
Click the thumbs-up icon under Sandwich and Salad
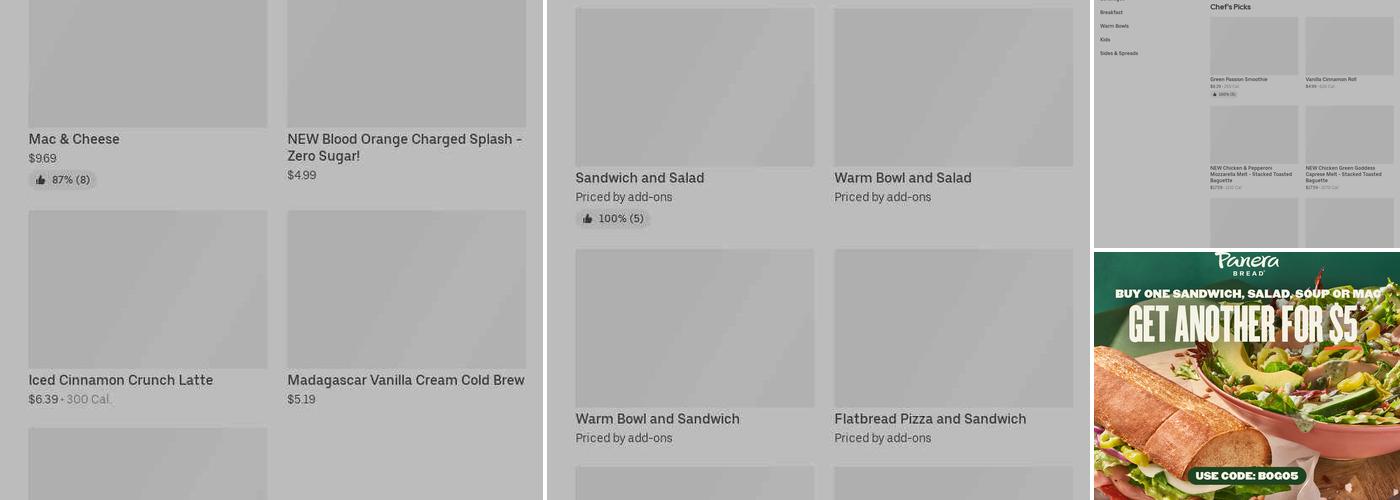click(x=588, y=219)
